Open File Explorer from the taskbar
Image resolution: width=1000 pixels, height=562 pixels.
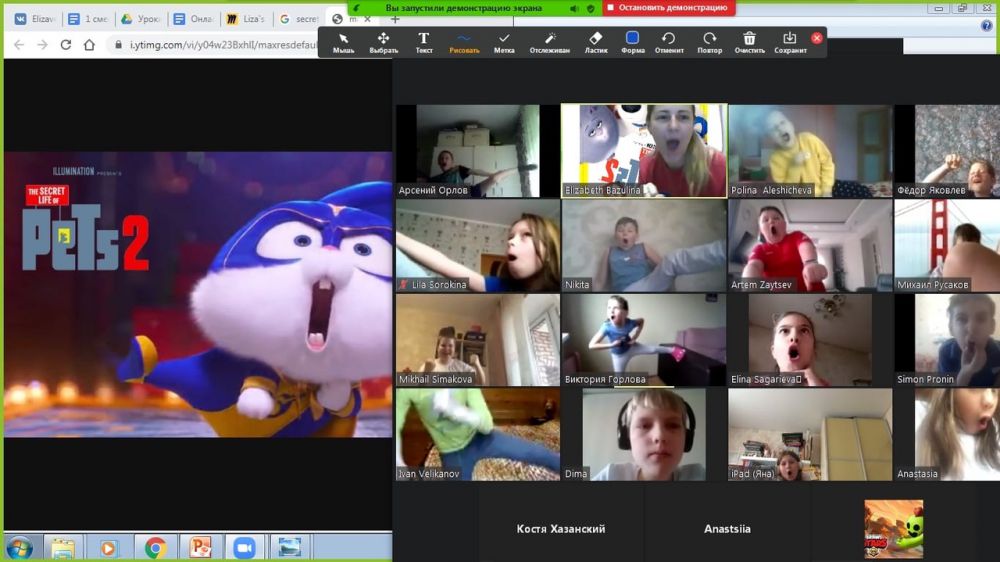(62, 547)
